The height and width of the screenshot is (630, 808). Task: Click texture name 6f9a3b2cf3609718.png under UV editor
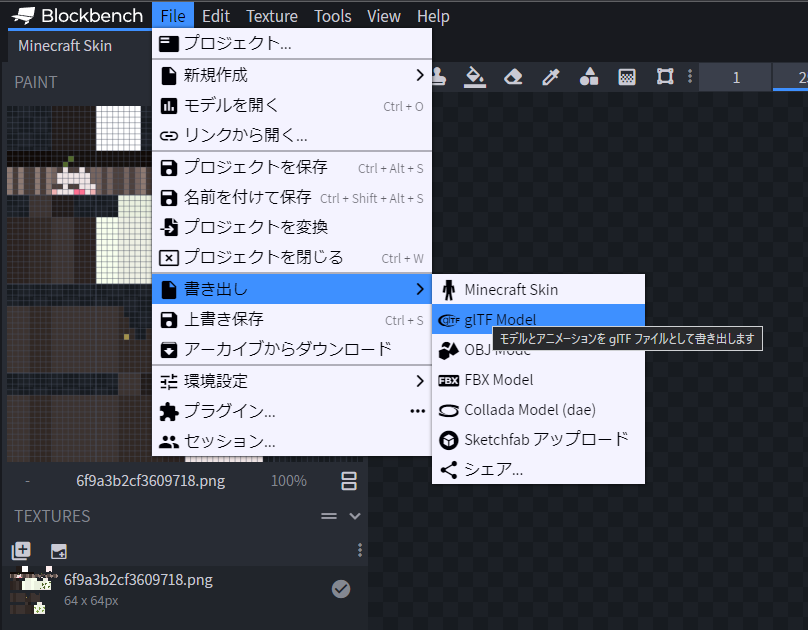[150, 481]
